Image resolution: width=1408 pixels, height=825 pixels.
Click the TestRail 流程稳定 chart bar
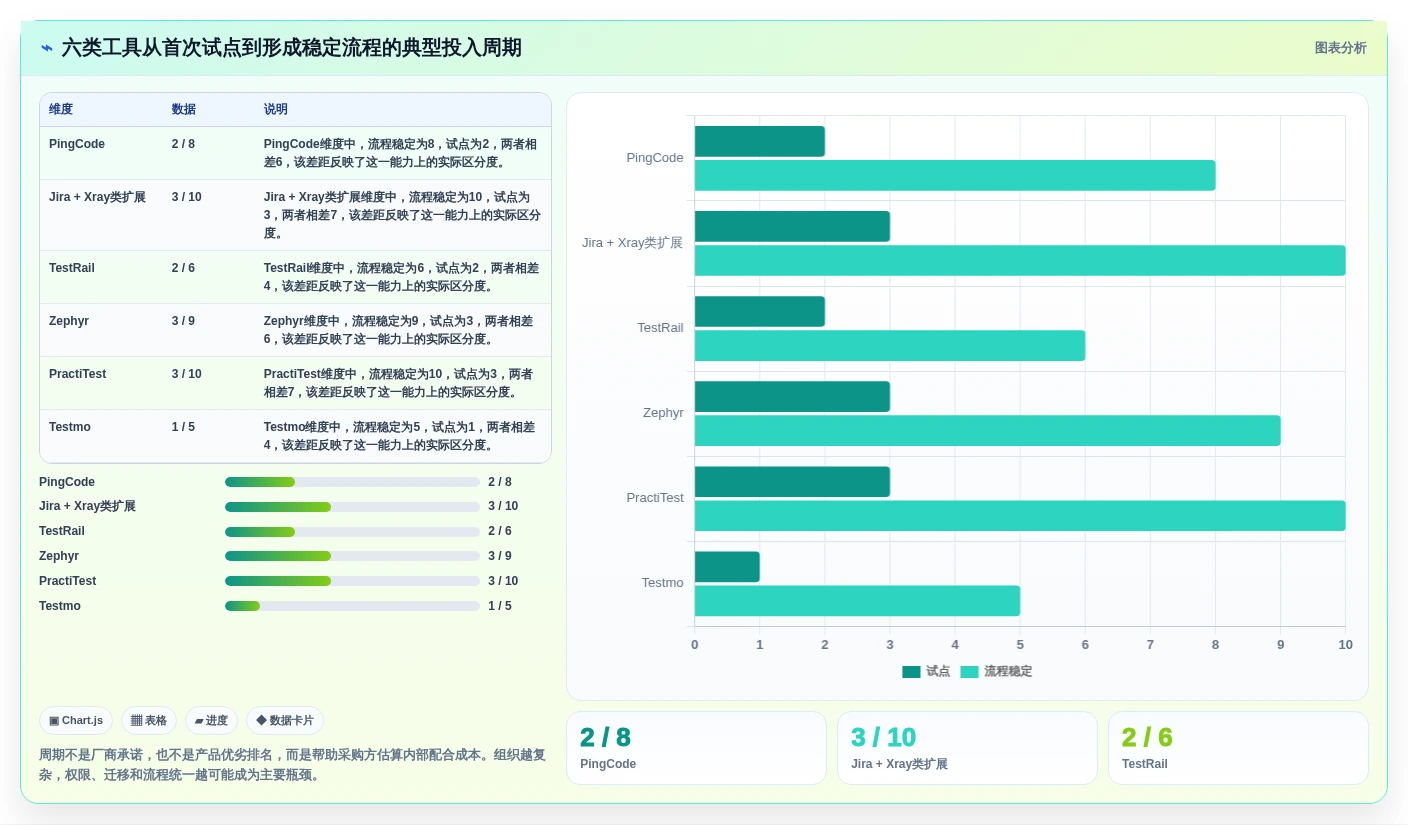point(890,345)
